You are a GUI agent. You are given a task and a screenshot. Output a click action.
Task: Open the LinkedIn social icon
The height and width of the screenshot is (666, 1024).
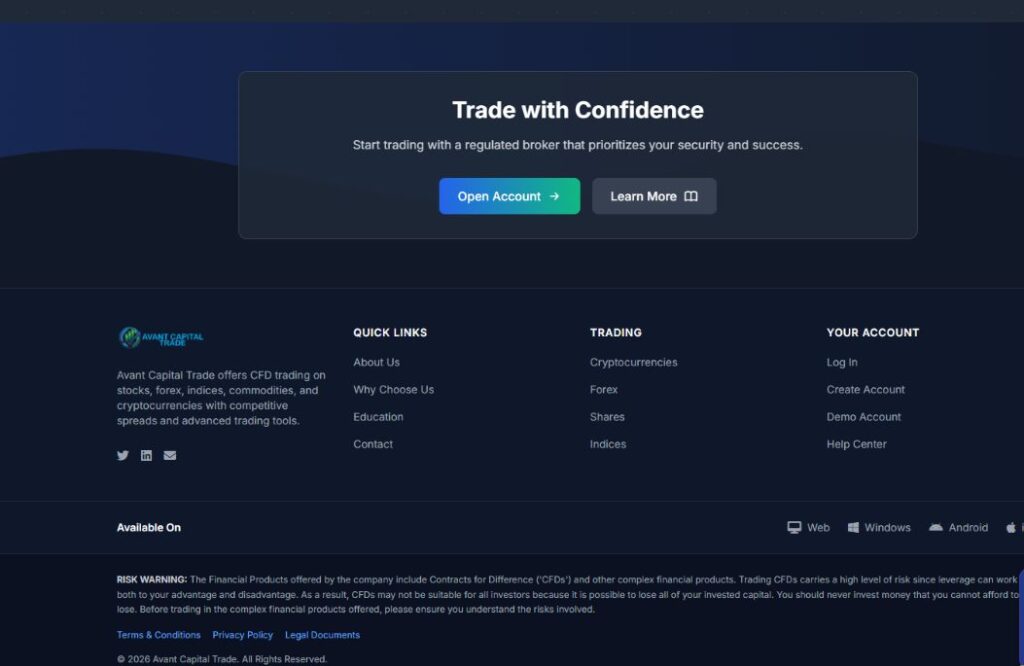coord(146,456)
